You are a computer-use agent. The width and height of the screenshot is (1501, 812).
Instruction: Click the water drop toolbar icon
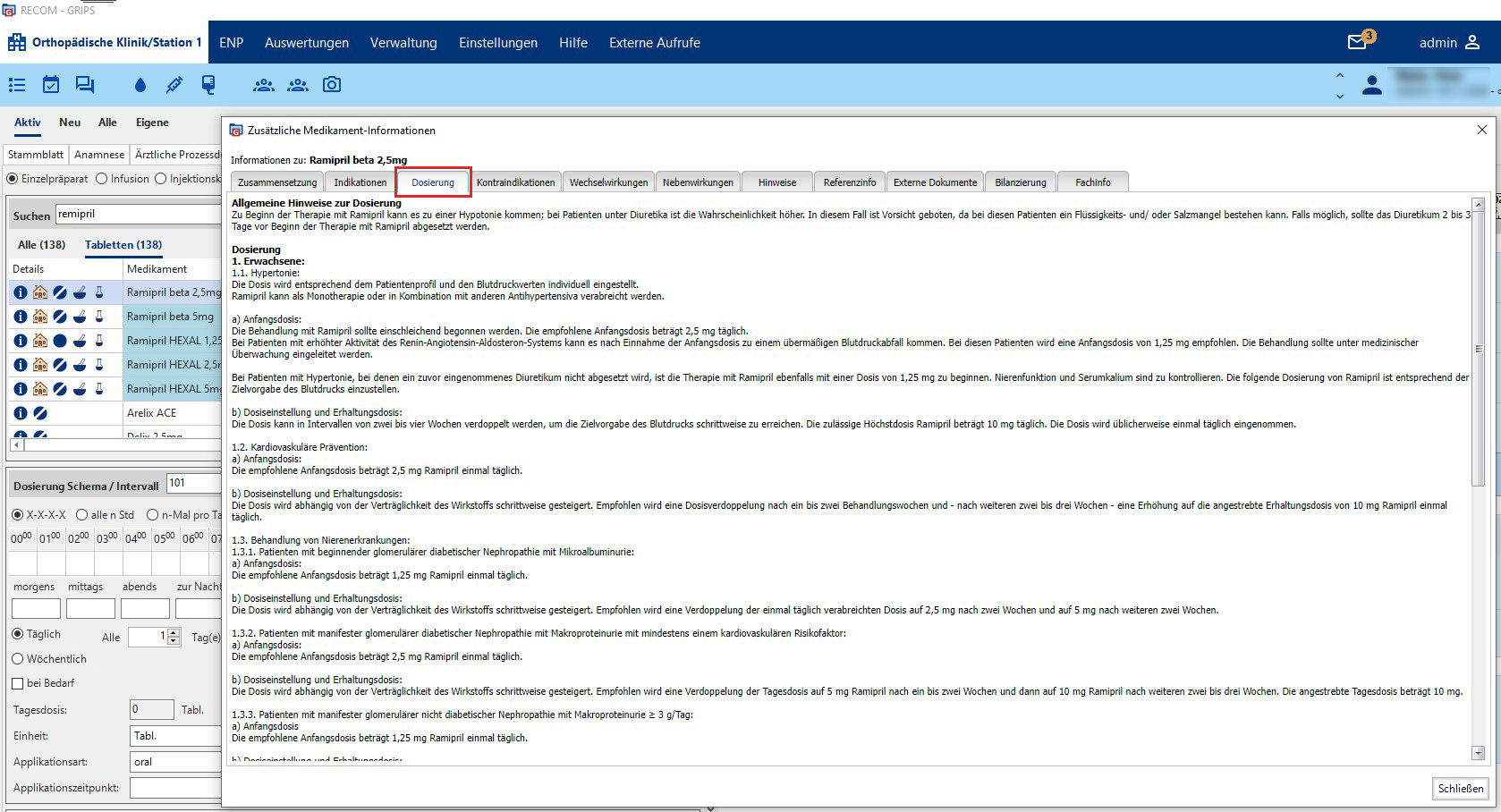140,85
